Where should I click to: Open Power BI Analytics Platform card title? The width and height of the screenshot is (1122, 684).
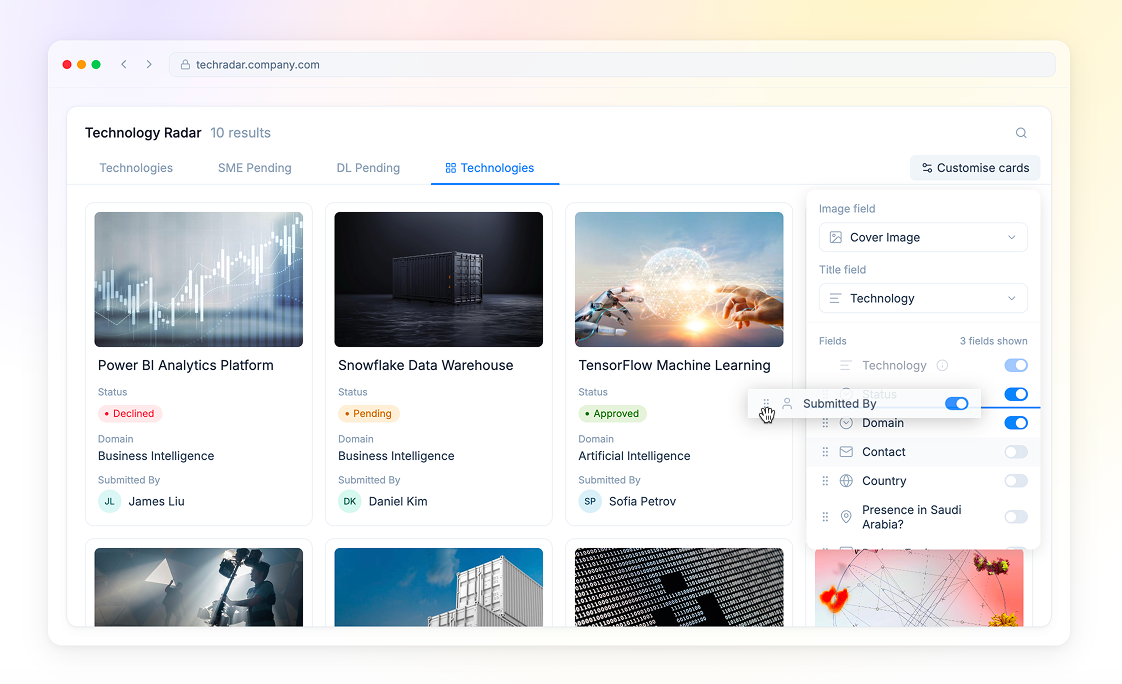[186, 366]
